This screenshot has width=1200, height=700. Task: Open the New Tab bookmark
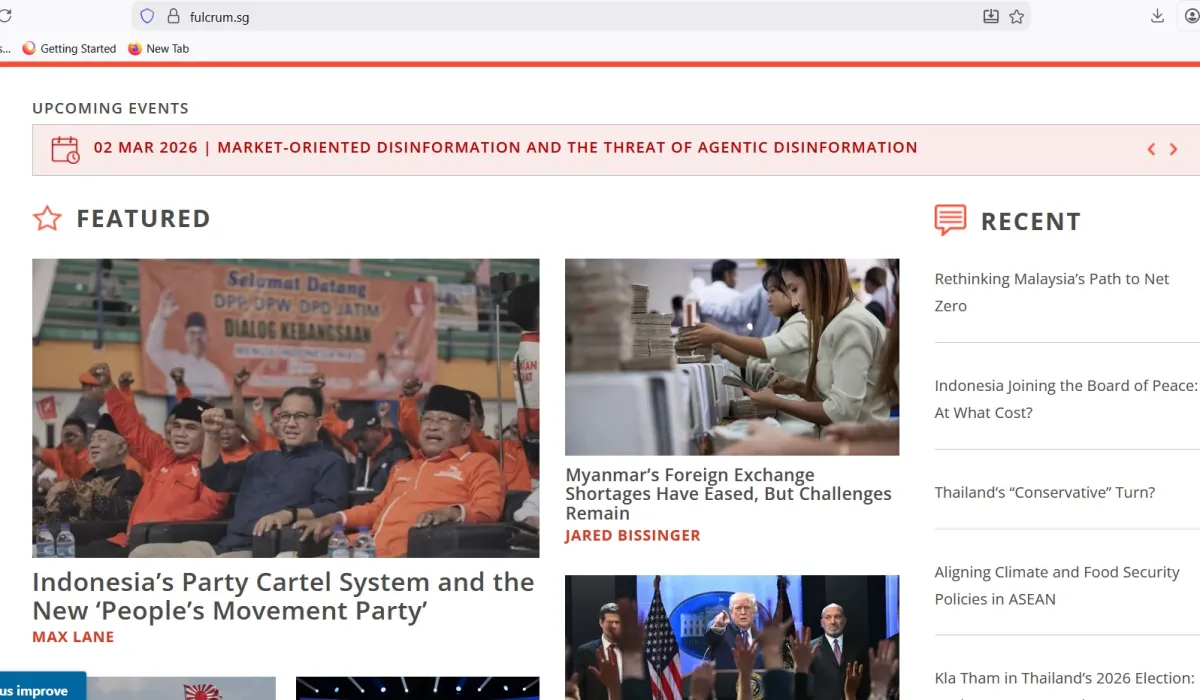(x=158, y=48)
